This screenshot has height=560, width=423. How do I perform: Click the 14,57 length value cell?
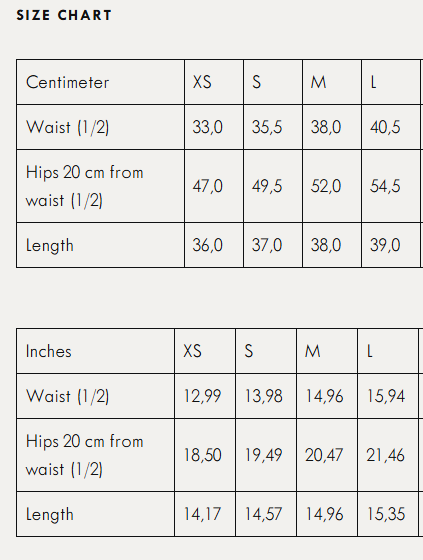(266, 514)
